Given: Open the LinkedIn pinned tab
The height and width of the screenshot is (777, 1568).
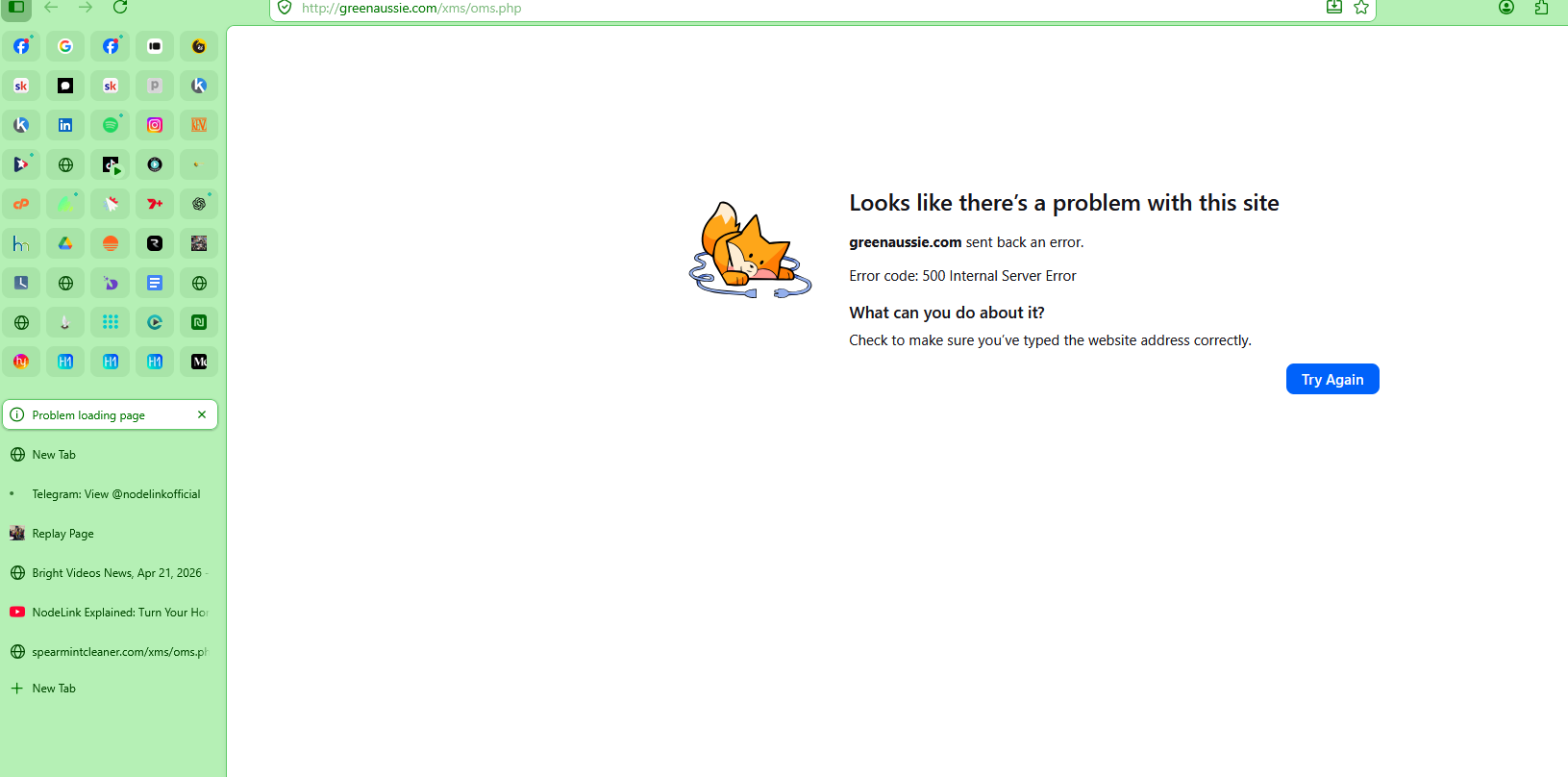Looking at the screenshot, I should click(x=65, y=125).
